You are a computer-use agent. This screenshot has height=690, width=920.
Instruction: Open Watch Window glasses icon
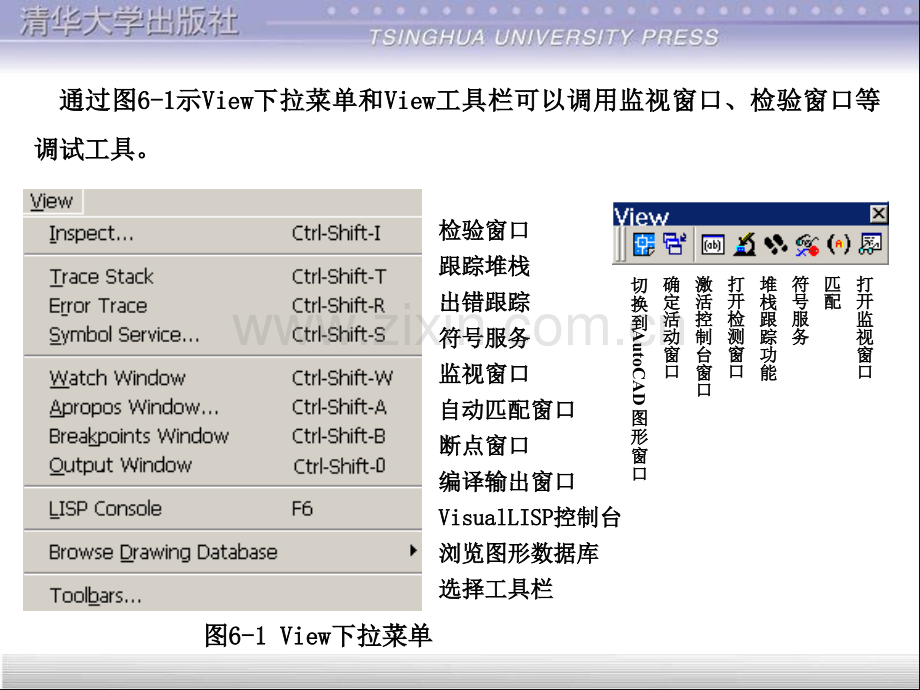870,244
